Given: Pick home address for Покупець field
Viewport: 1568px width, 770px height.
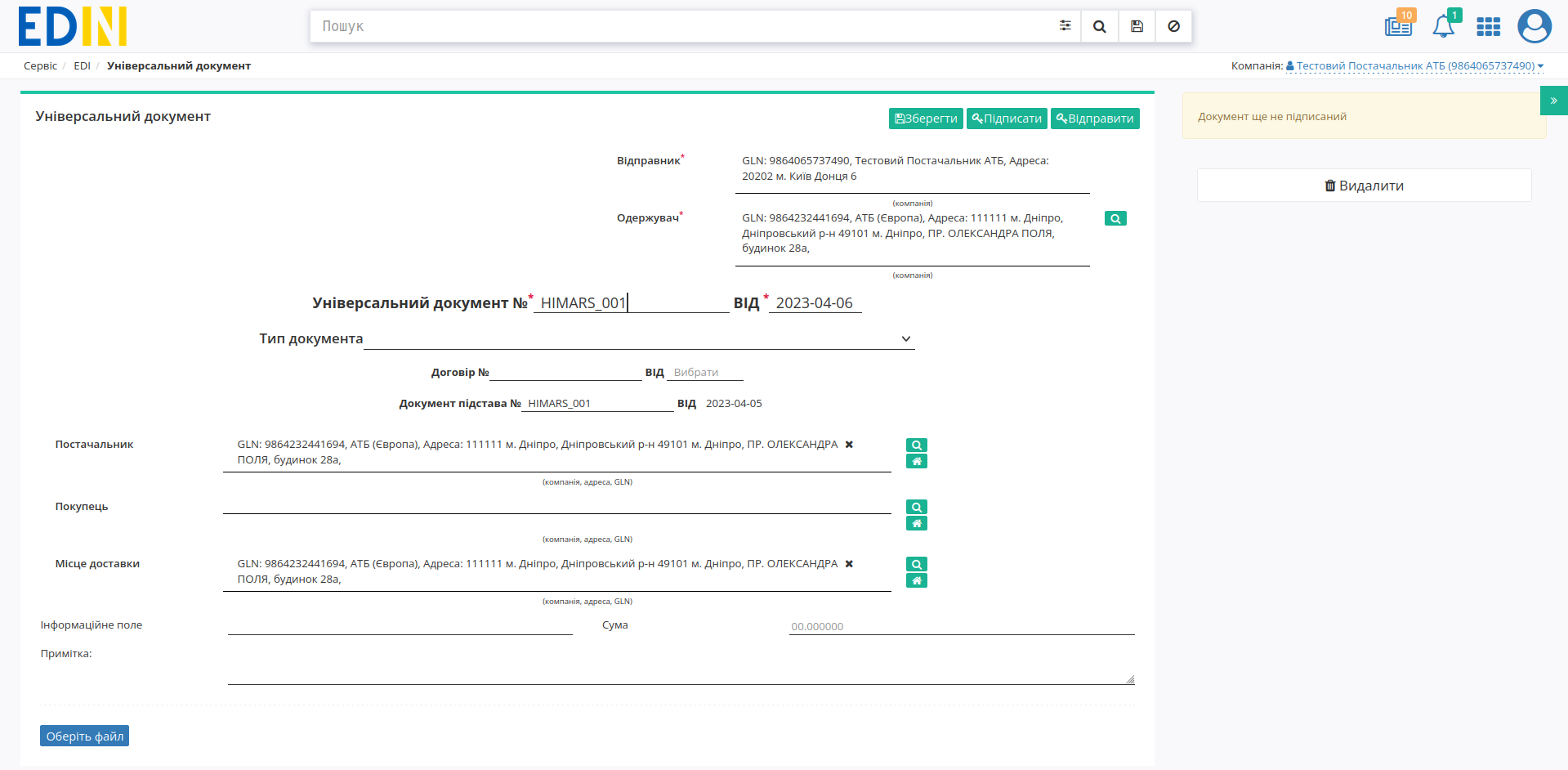Looking at the screenshot, I should [917, 524].
